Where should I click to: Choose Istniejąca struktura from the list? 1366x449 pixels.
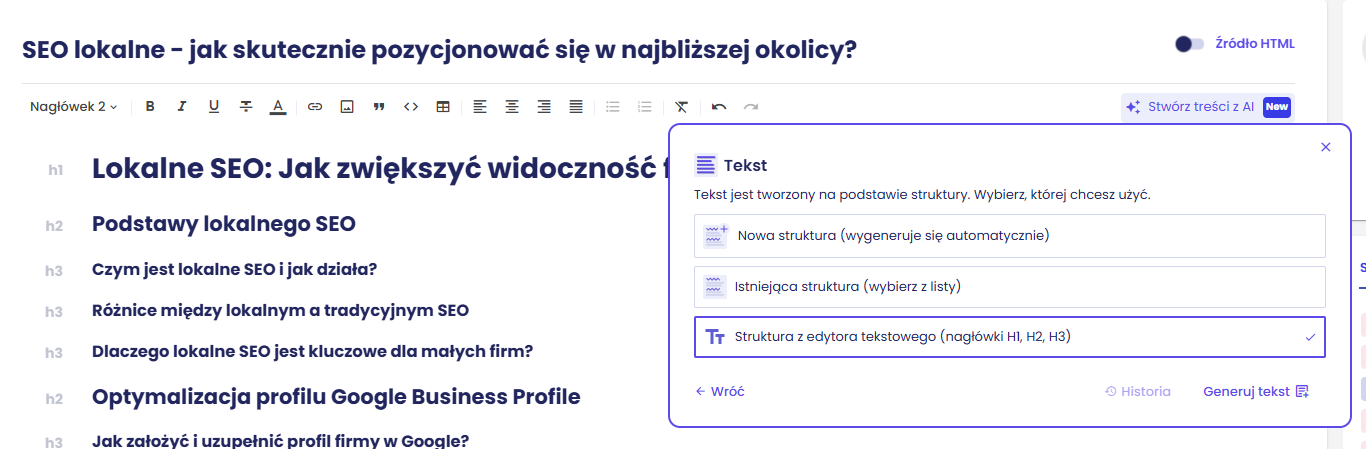click(1009, 287)
